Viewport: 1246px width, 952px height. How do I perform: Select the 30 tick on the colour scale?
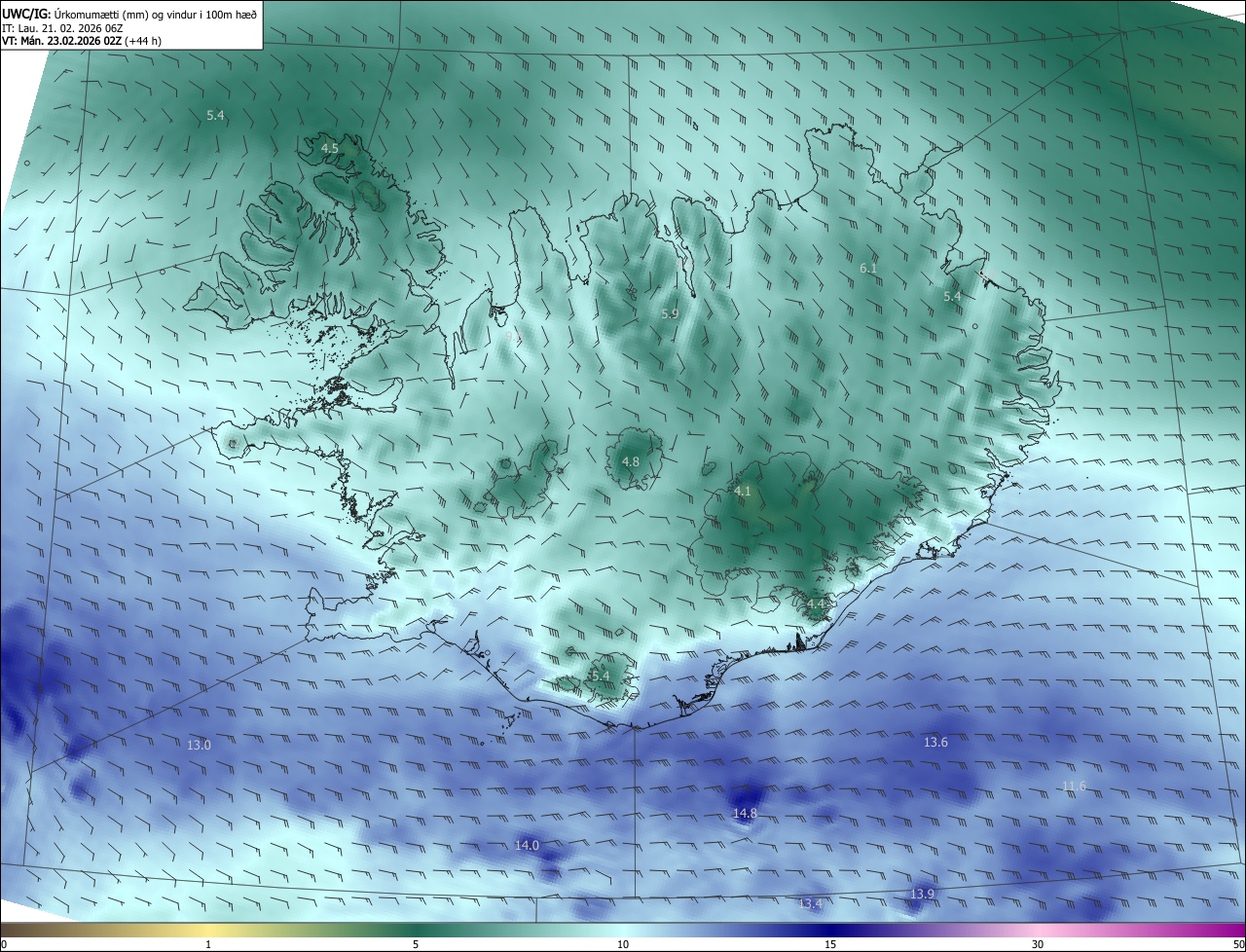tap(1038, 944)
